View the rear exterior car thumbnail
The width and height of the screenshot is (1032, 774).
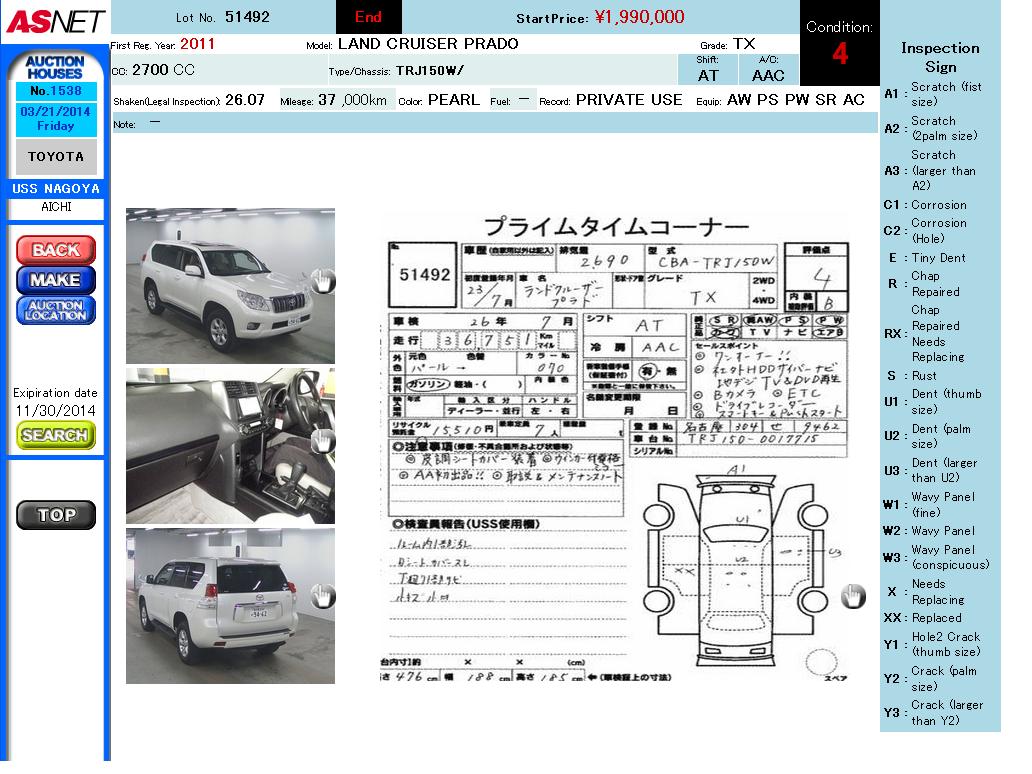click(x=229, y=606)
